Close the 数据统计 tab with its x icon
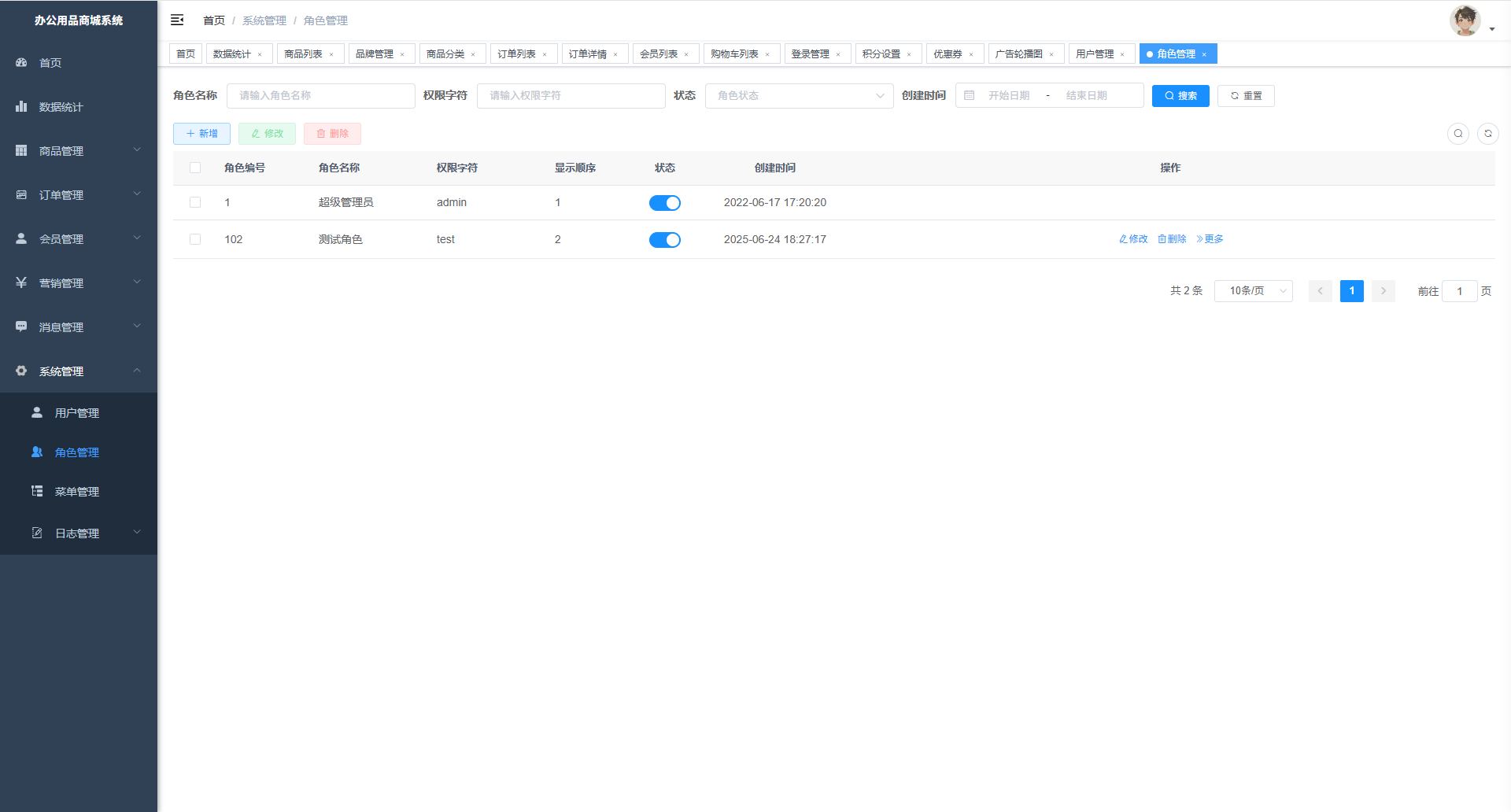The height and width of the screenshot is (812, 1511). coord(260,54)
